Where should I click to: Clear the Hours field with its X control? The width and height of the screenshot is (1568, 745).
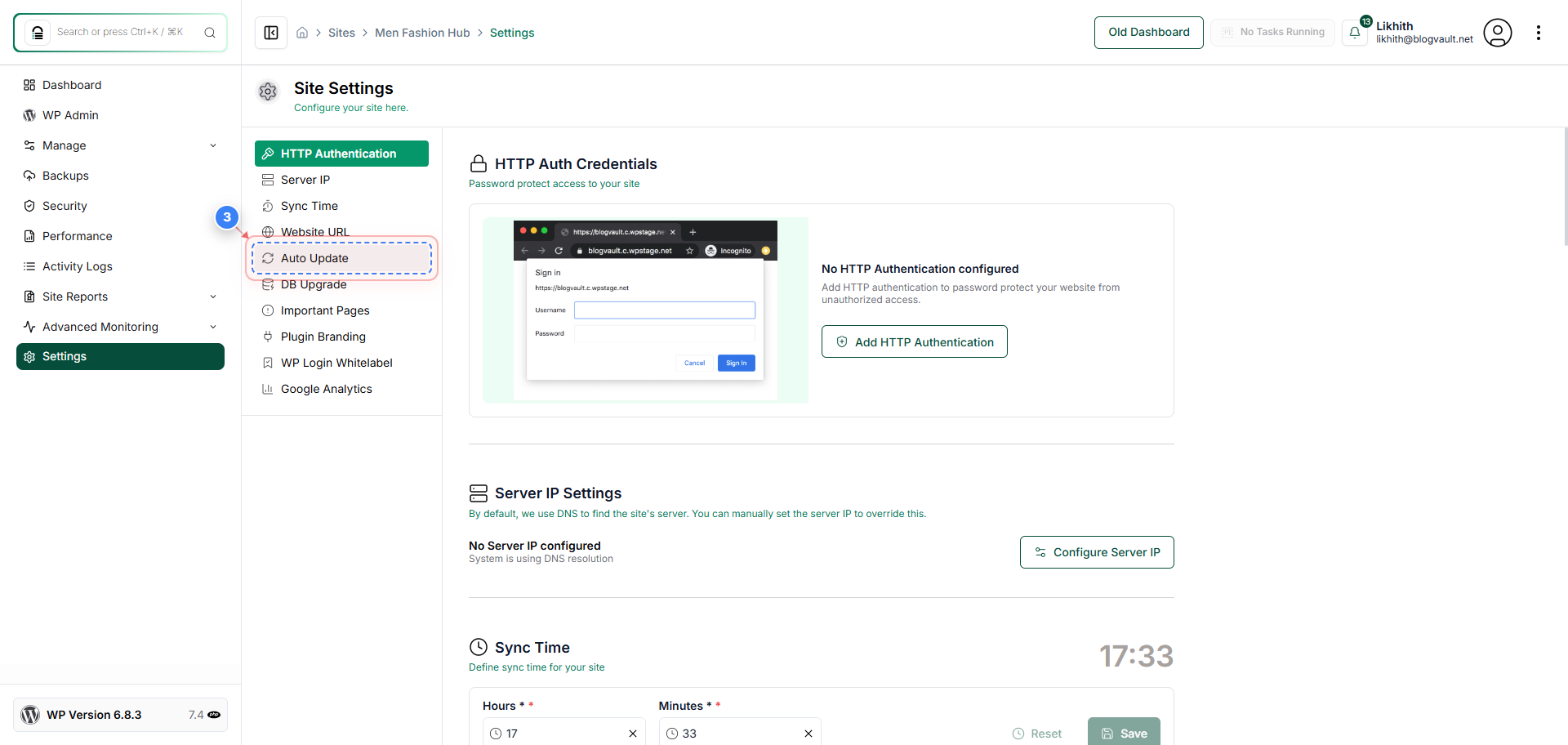click(633, 734)
